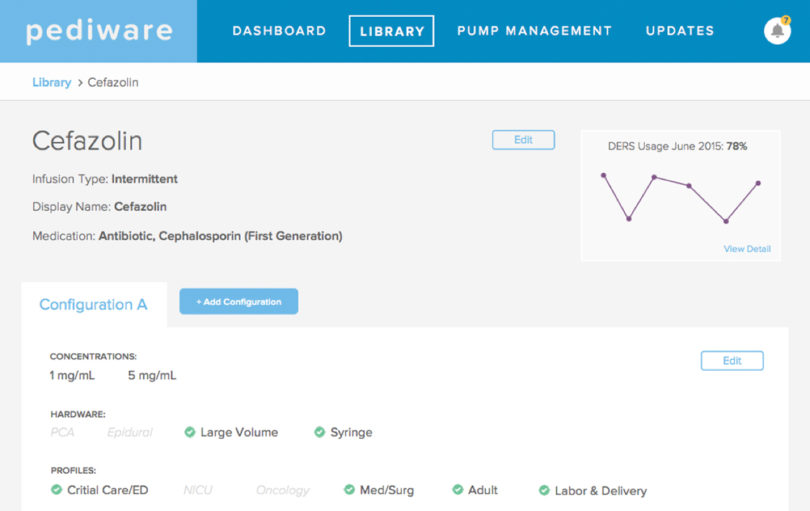Viewport: 810px width, 511px height.
Task: Open the Updates menu item
Action: pos(680,31)
